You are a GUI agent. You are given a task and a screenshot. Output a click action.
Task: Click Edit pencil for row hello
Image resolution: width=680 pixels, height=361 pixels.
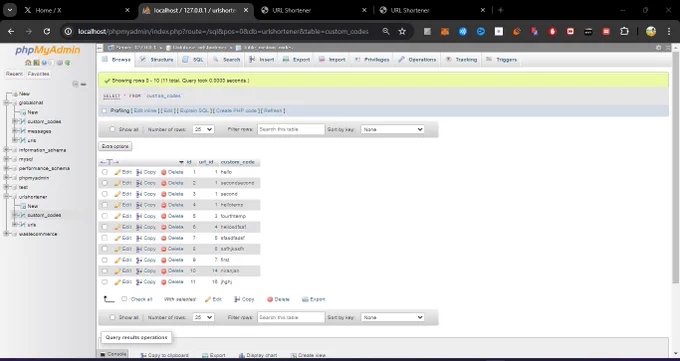pyautogui.click(x=118, y=172)
